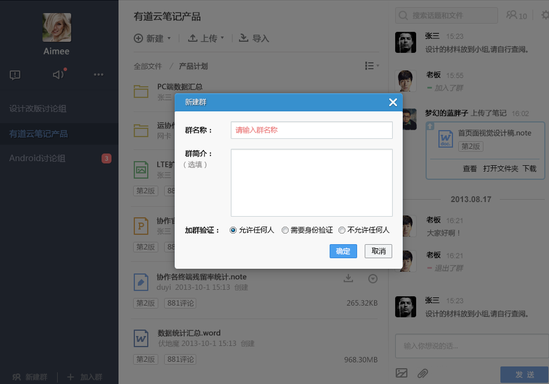Open the list view mode dropdown
The height and width of the screenshot is (384, 549).
[x=371, y=66]
